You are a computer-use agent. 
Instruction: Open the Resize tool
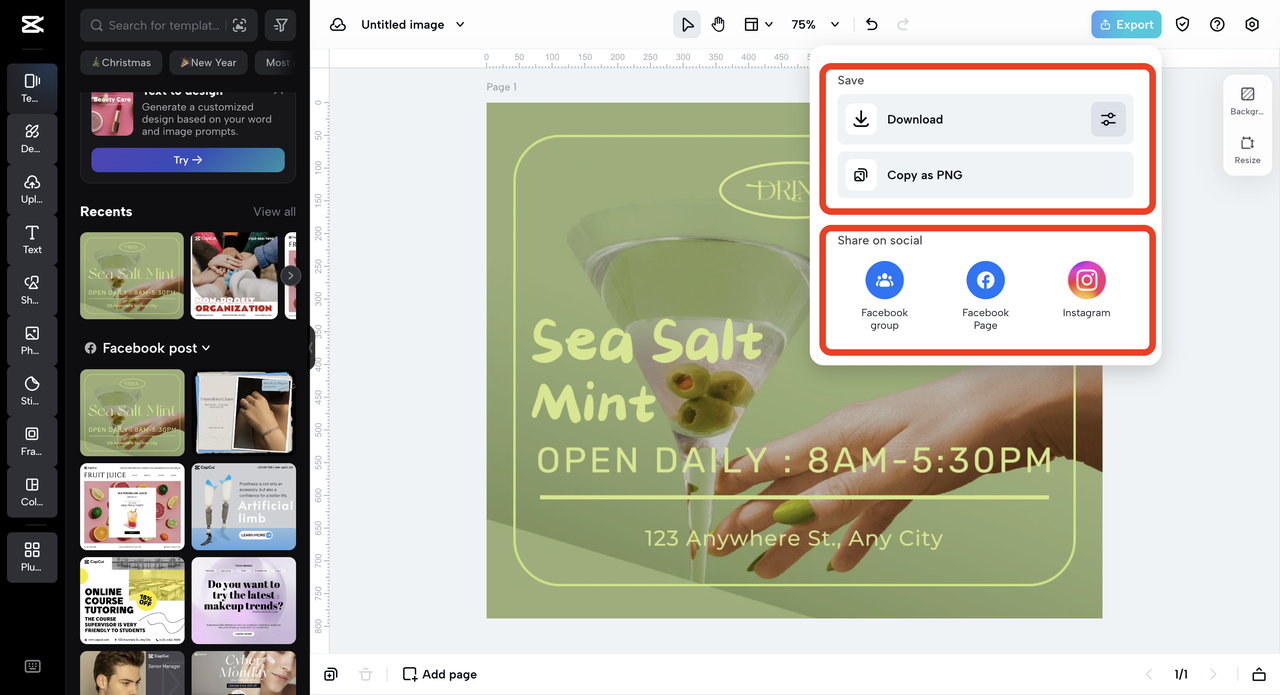point(1247,149)
